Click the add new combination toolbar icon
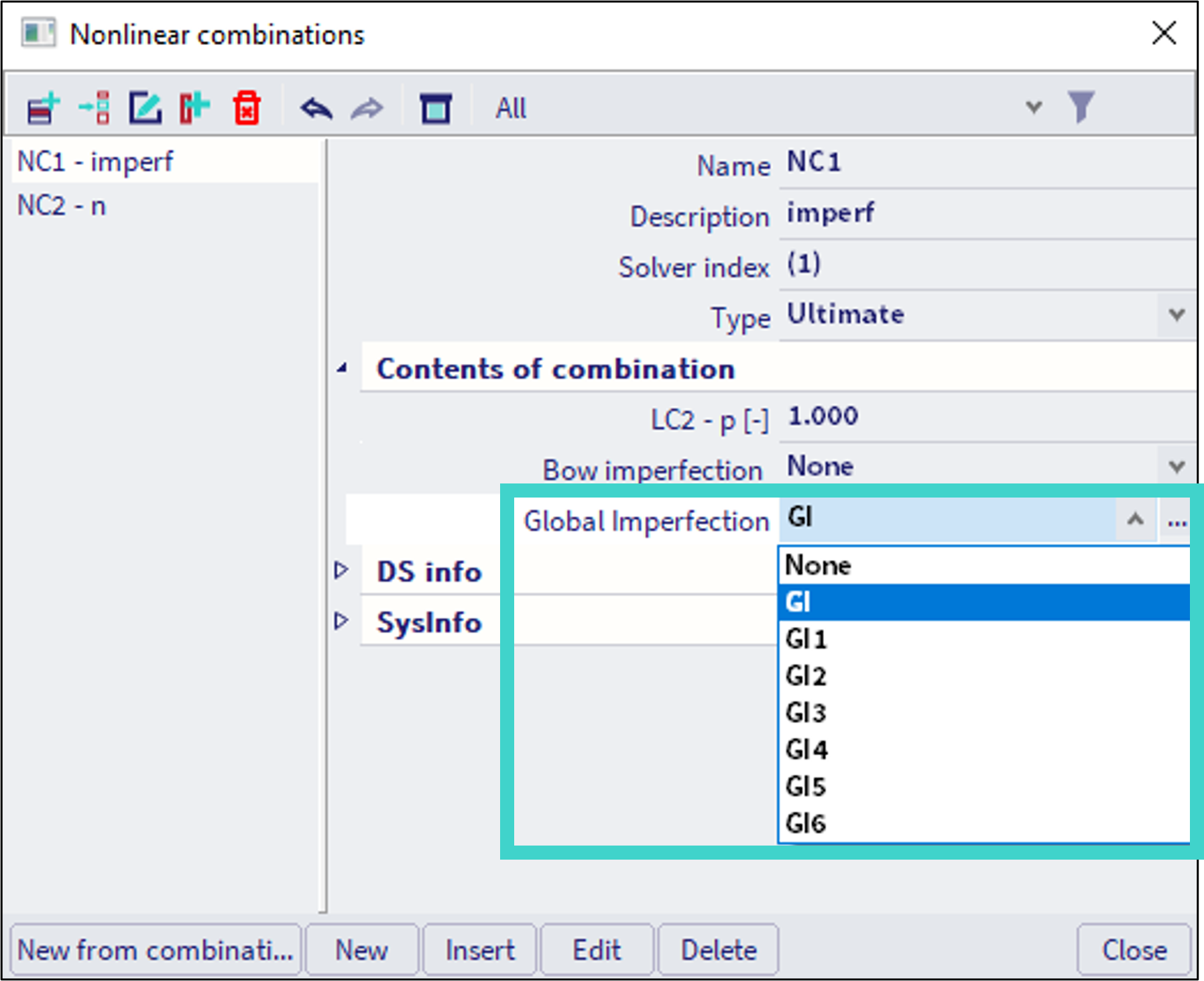 tap(43, 108)
